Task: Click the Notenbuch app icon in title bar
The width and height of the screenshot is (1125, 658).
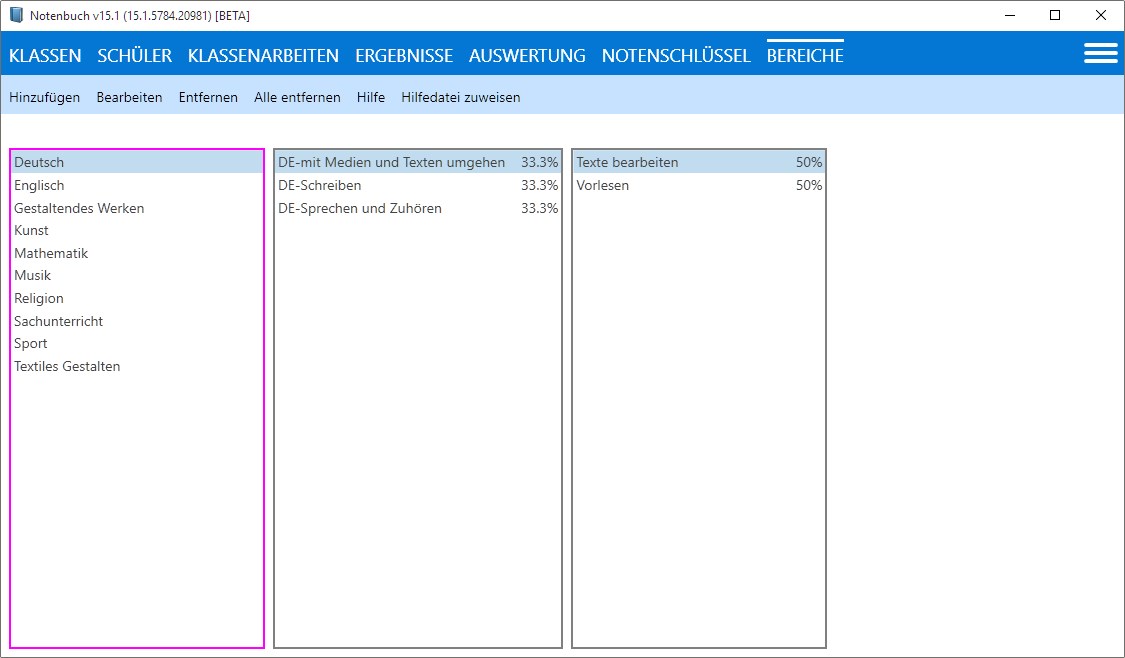Action: pos(16,15)
